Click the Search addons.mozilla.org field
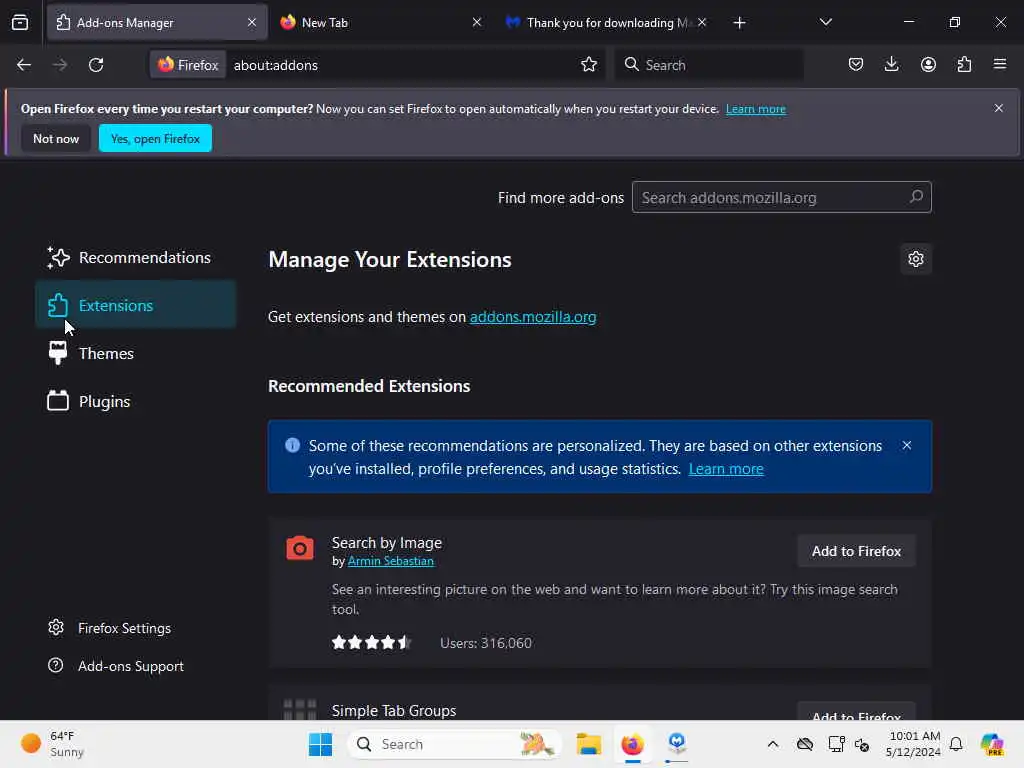Viewport: 1024px width, 768px height. coord(782,197)
